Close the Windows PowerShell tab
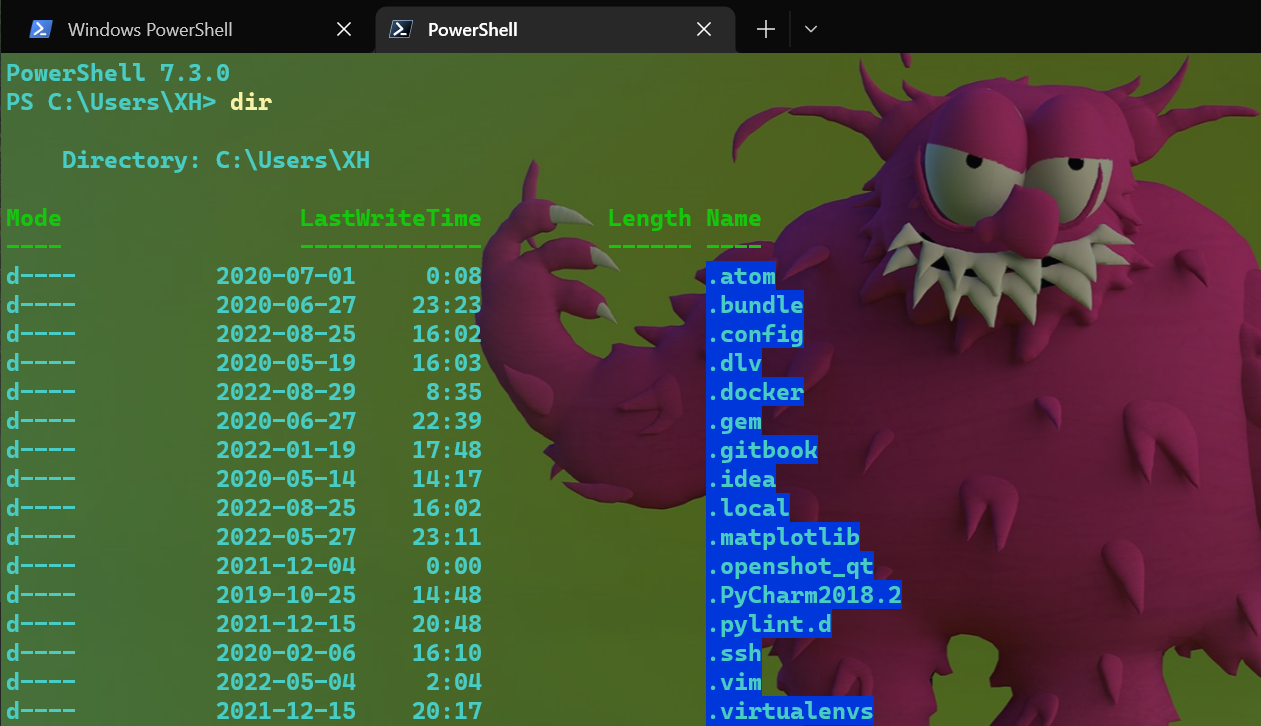The image size is (1261, 726). coord(344,30)
